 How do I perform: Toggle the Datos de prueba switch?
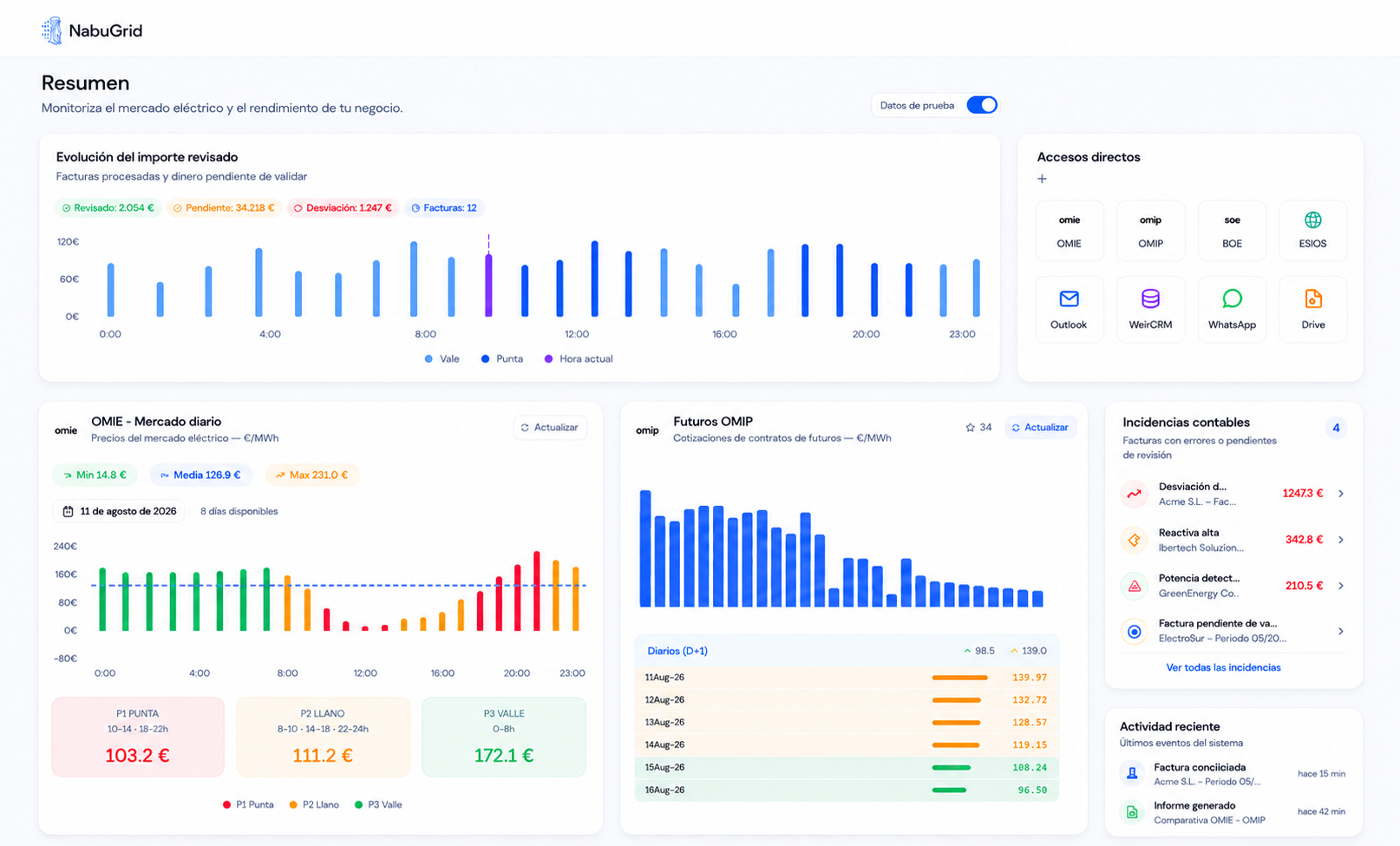pos(982,105)
